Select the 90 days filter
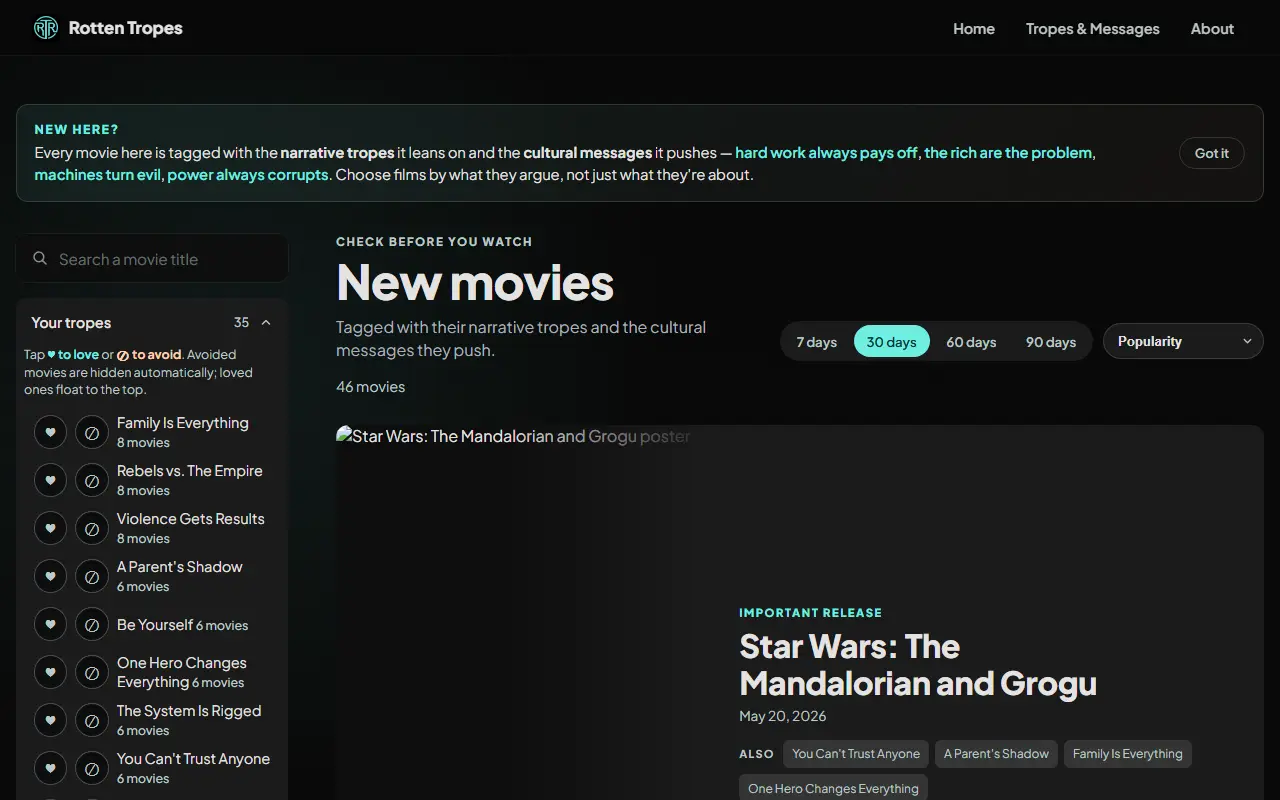The width and height of the screenshot is (1280, 800). 1051,342
